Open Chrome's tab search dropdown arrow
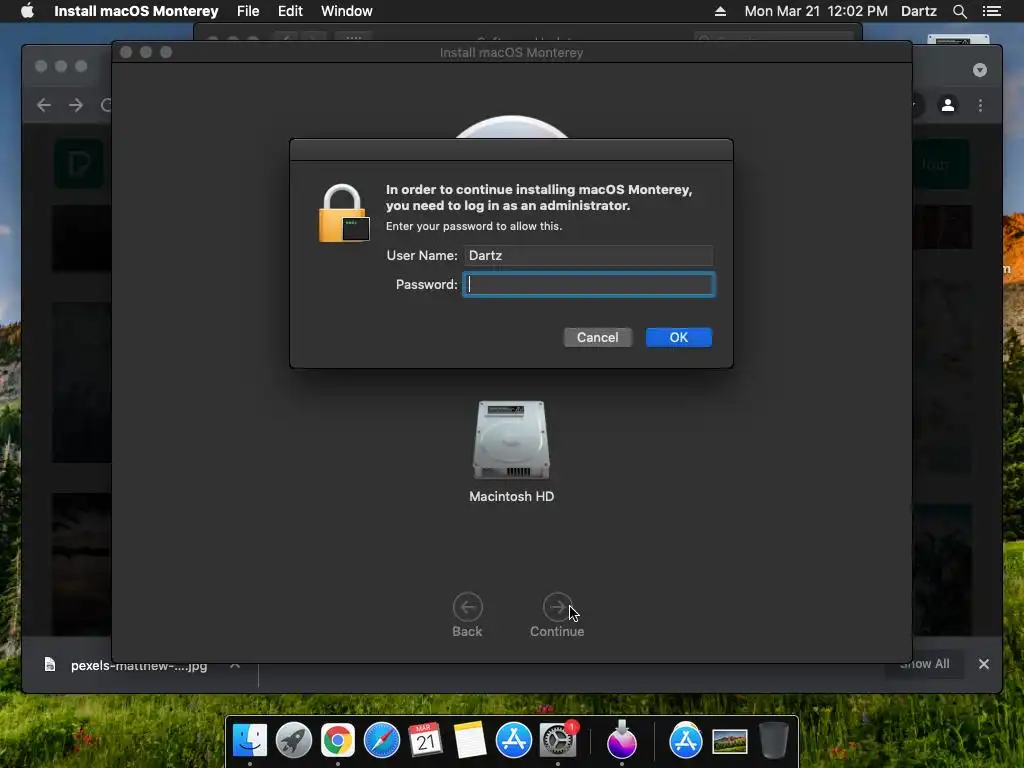 pyautogui.click(x=980, y=70)
